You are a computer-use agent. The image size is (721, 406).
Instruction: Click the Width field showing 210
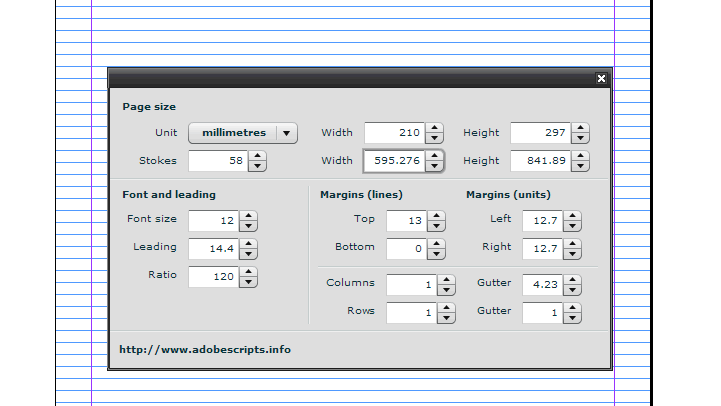pos(395,133)
